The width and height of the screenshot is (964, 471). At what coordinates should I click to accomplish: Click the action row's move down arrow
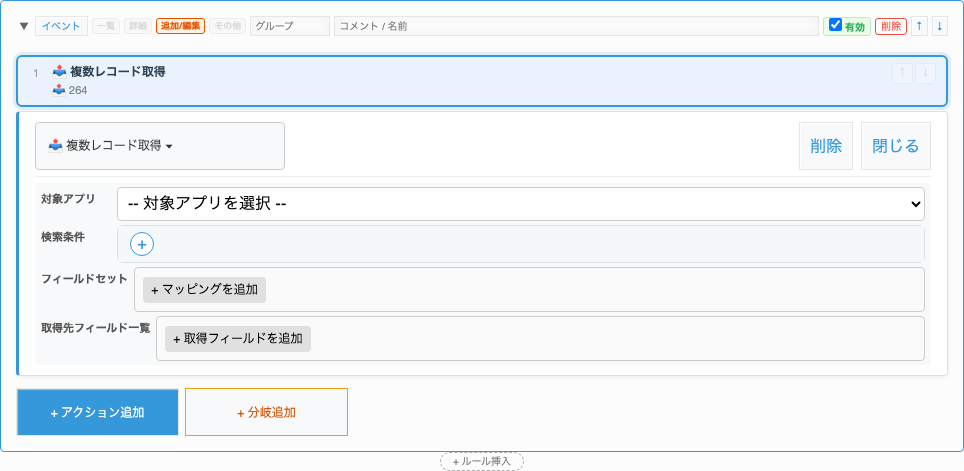point(925,74)
